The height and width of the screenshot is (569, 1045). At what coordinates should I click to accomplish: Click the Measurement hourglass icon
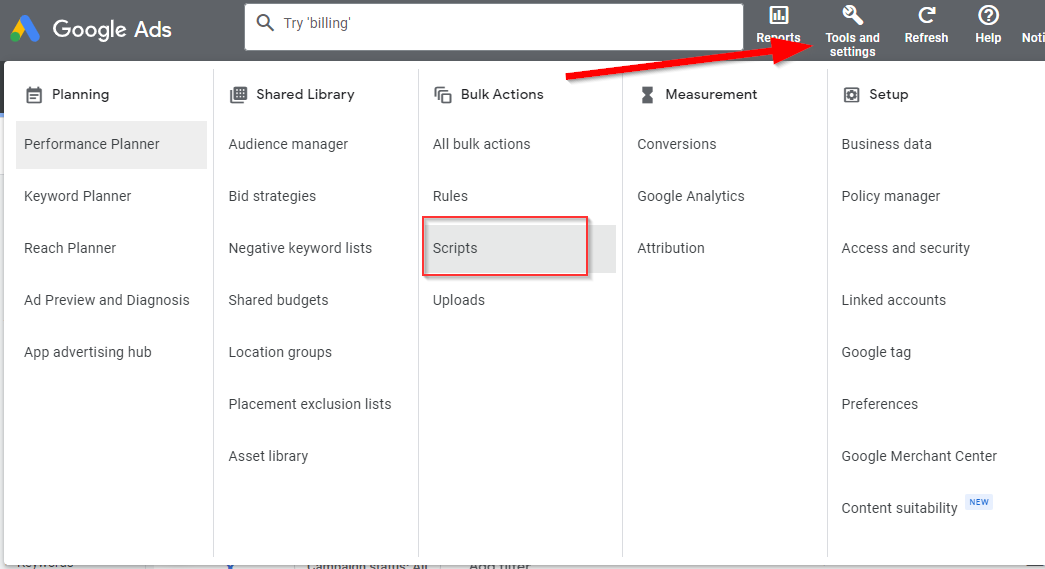(647, 95)
